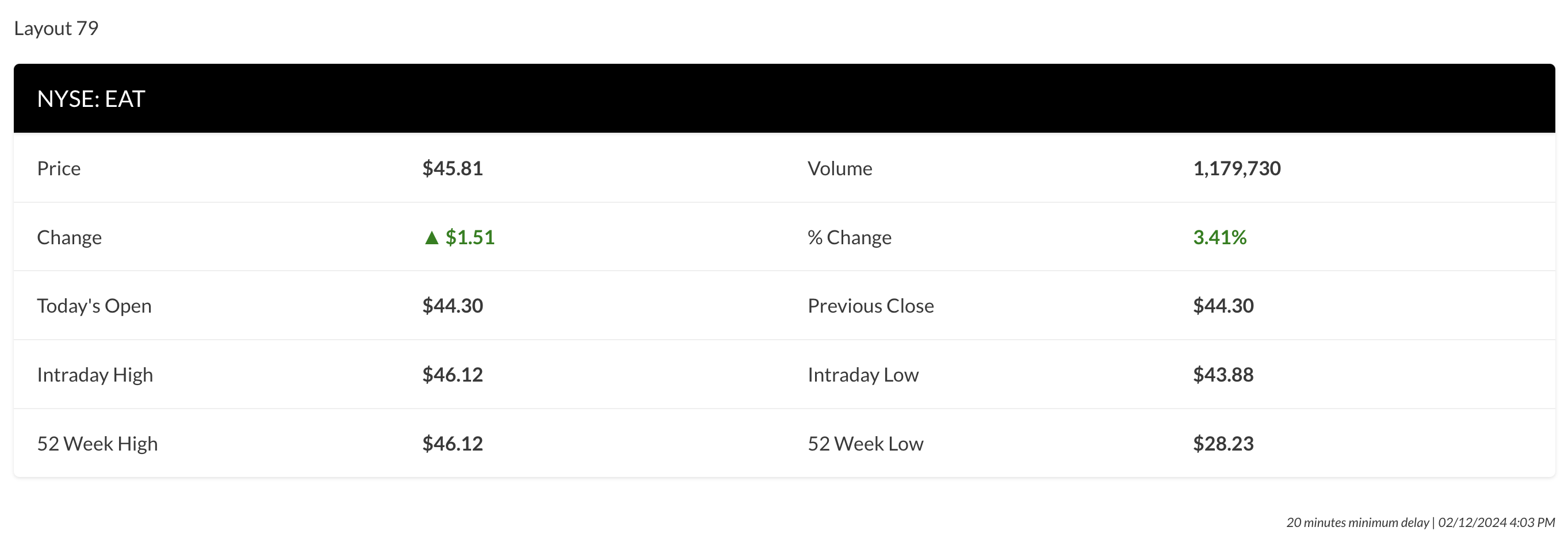Click the 3.41% percent change value
Viewport: 1568px width, 554px height.
1219,237
